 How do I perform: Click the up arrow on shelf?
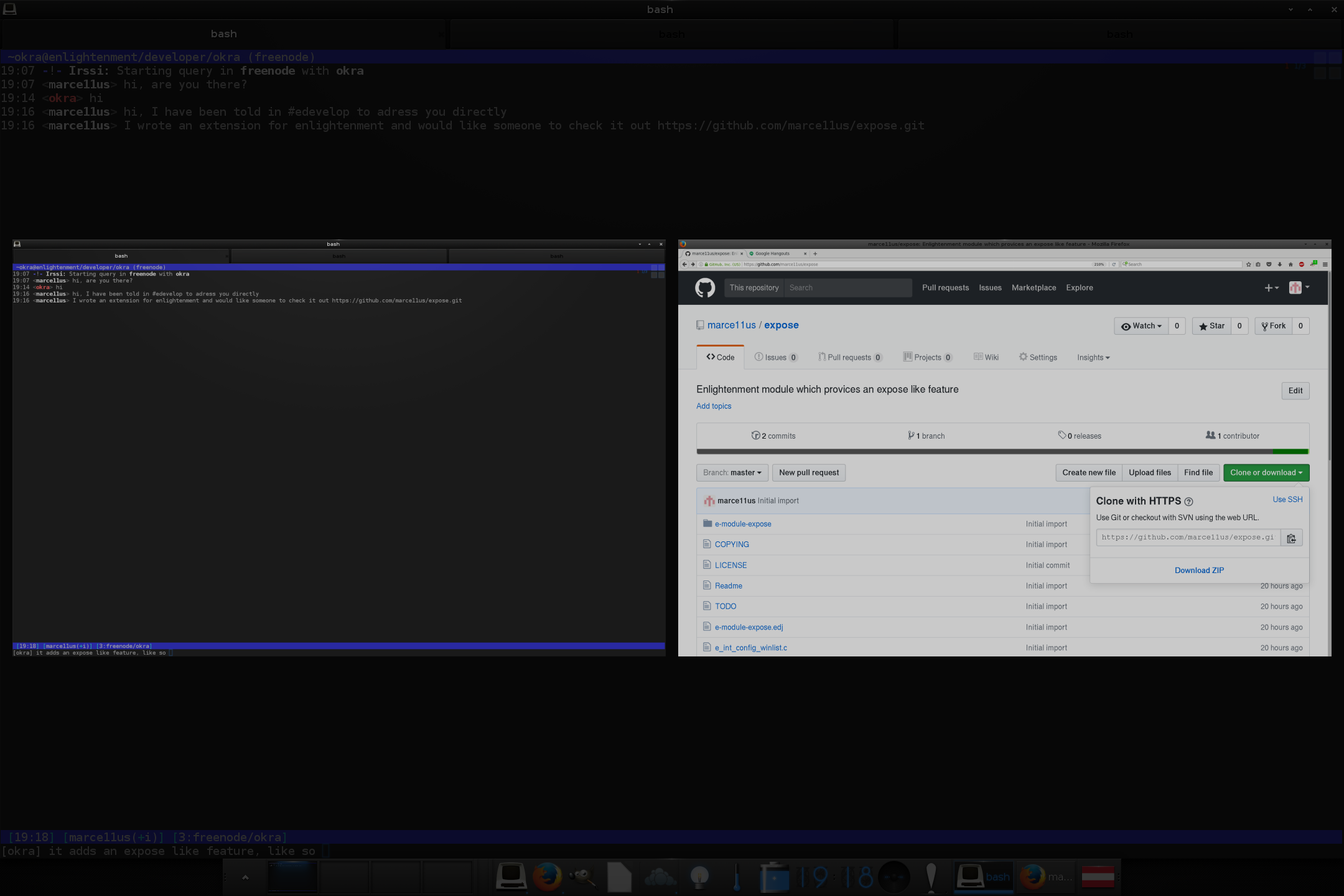[245, 877]
